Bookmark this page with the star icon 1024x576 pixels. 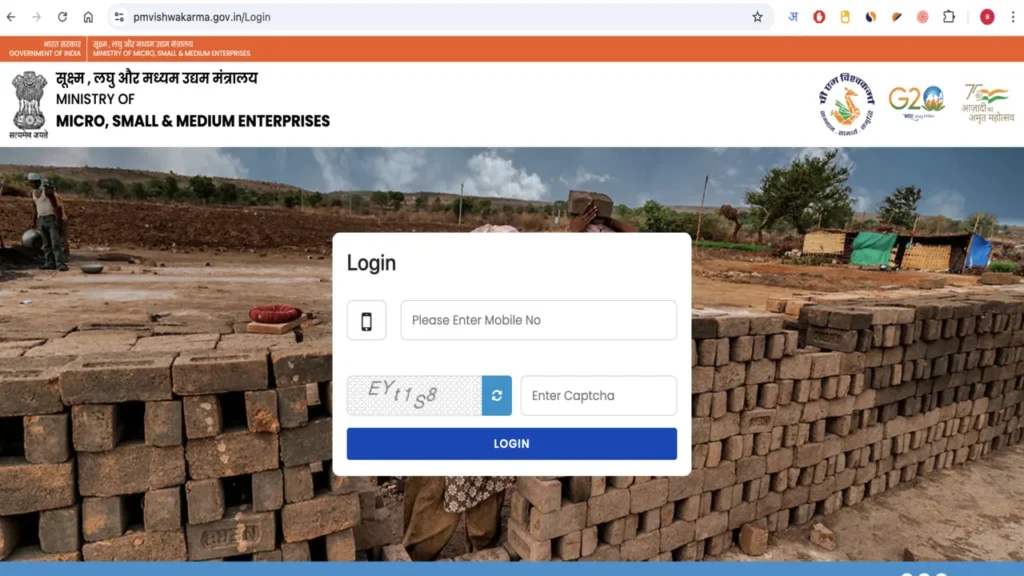coord(757,17)
